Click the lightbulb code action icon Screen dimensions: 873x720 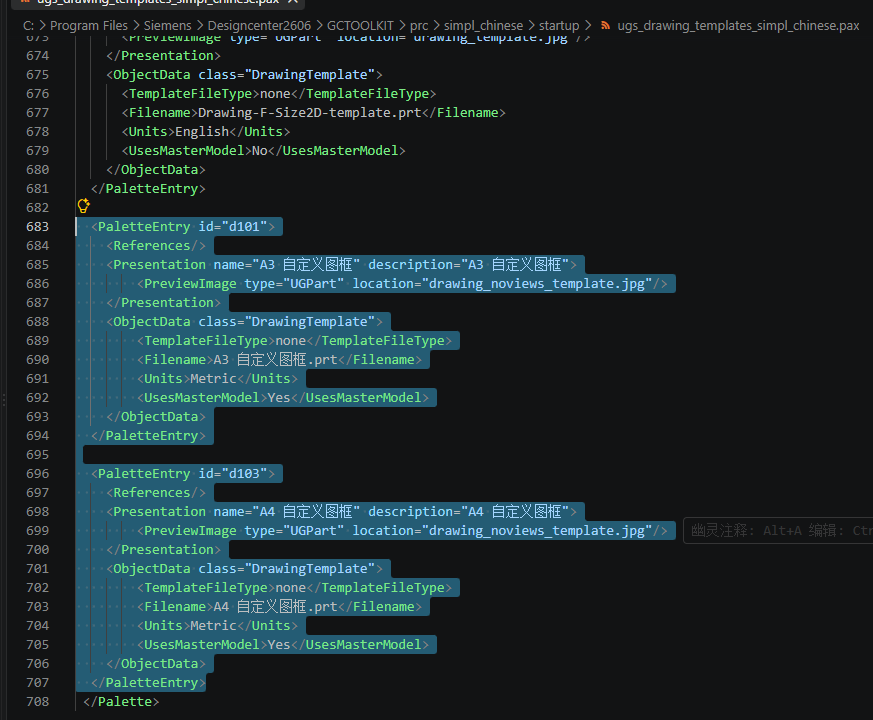84,206
